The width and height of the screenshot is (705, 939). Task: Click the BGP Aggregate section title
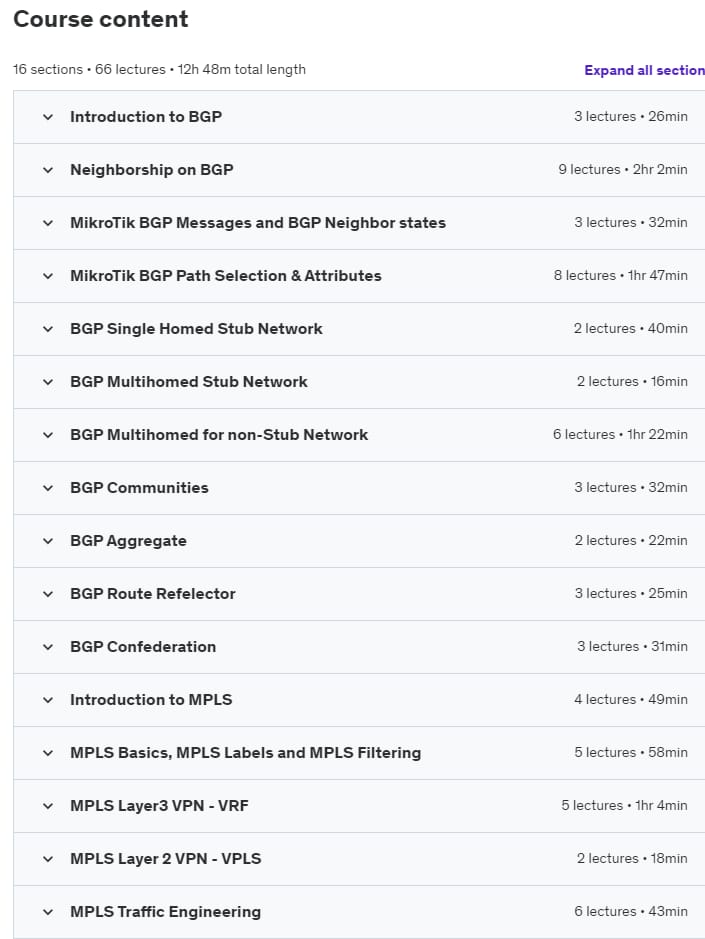(128, 541)
